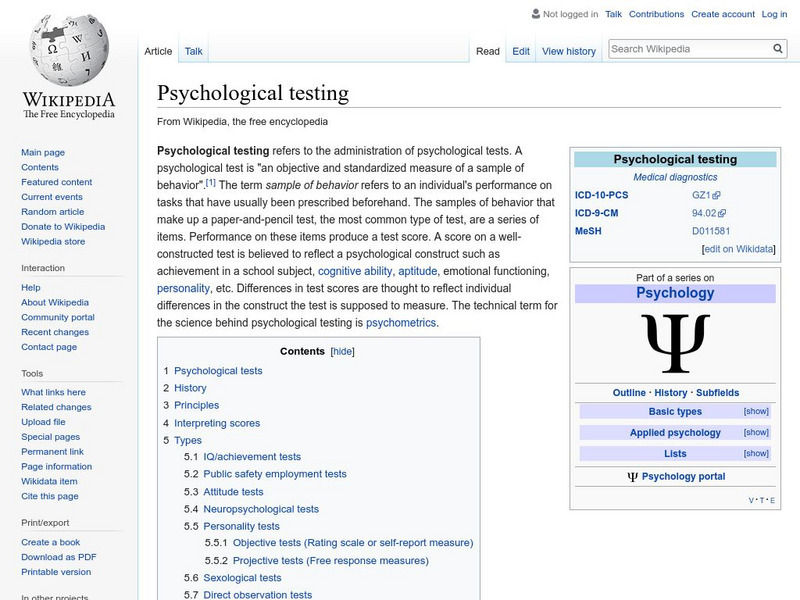Follow the psychometrics link in the article
800x600 pixels.
[x=402, y=322]
